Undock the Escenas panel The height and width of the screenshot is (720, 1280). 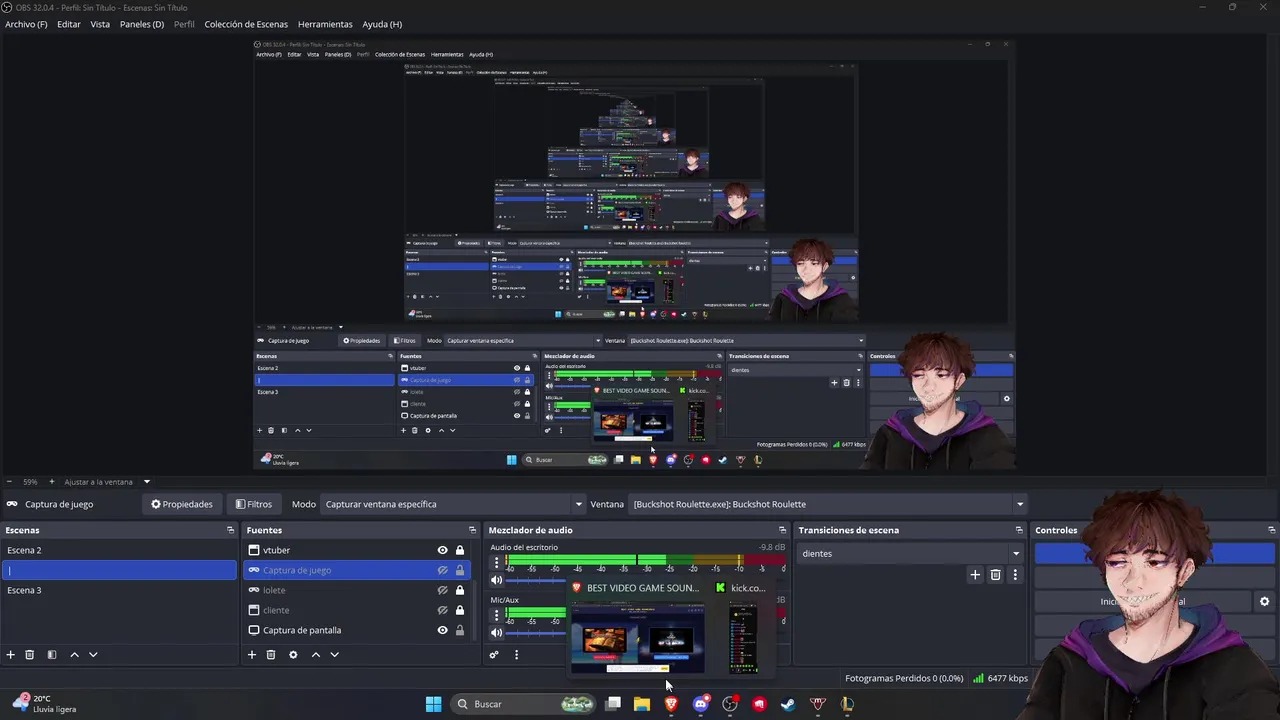[230, 530]
